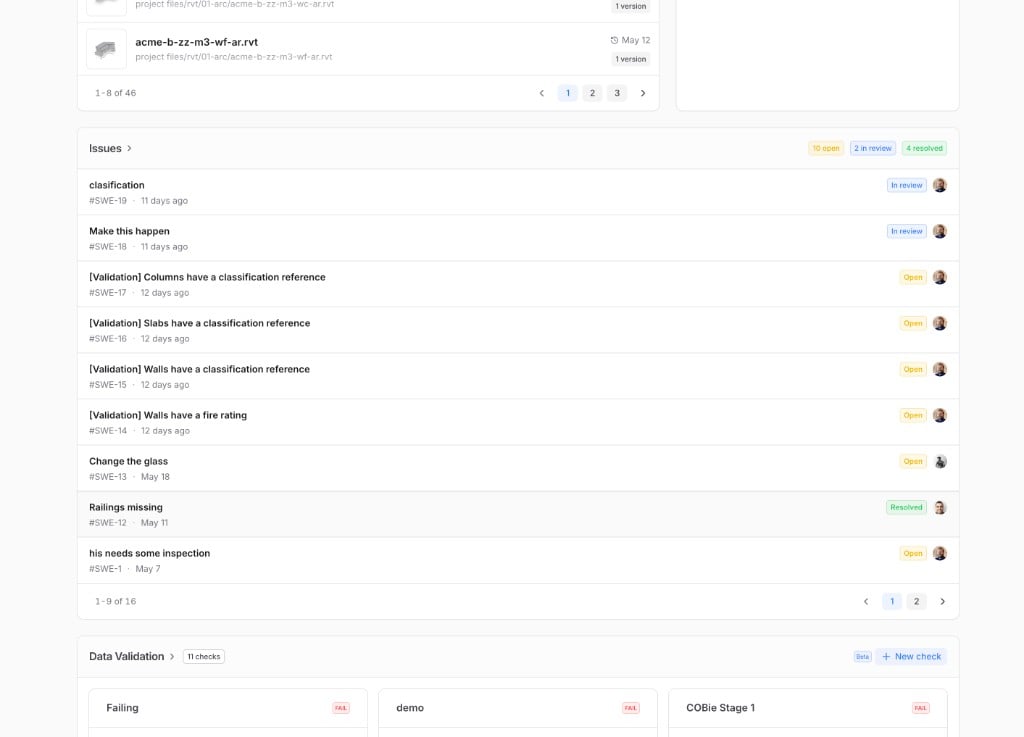Go to next page in issues pagination
This screenshot has width=1024, height=737.
click(942, 602)
